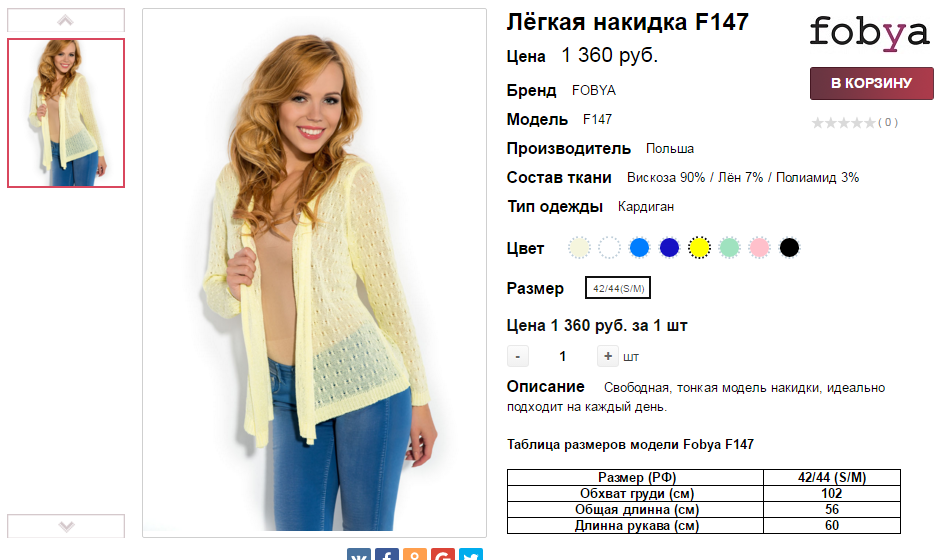Choose the yellow color swatch
944x560 pixels.
coord(699,247)
